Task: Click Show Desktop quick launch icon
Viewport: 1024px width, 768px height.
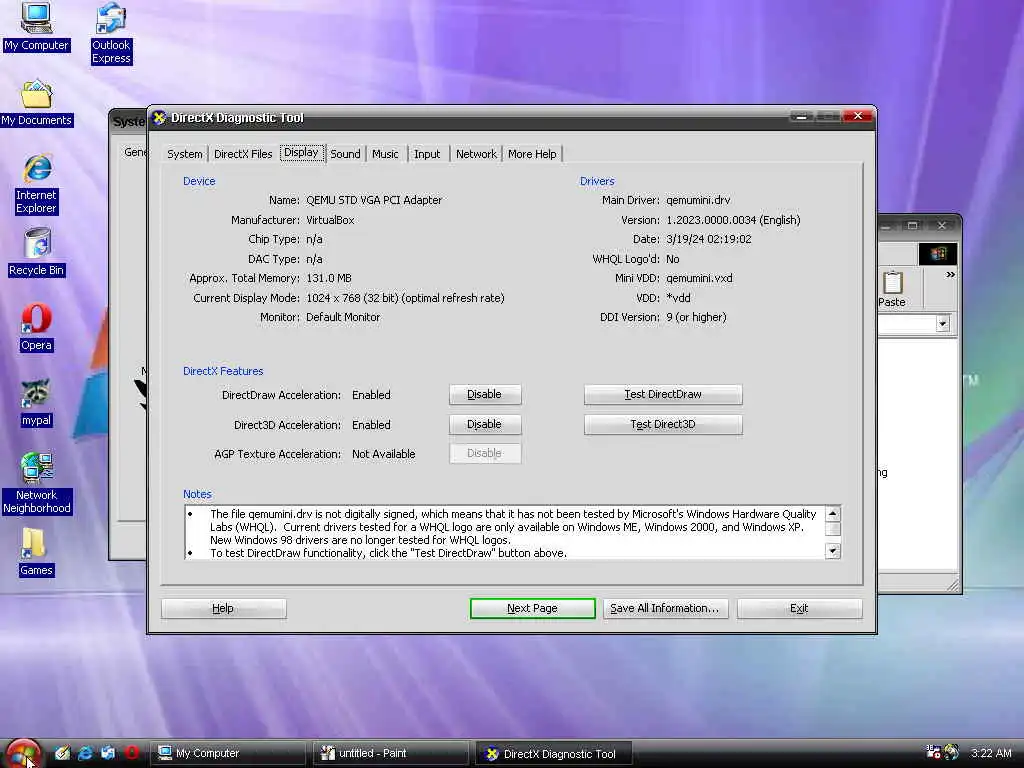Action: tap(62, 753)
